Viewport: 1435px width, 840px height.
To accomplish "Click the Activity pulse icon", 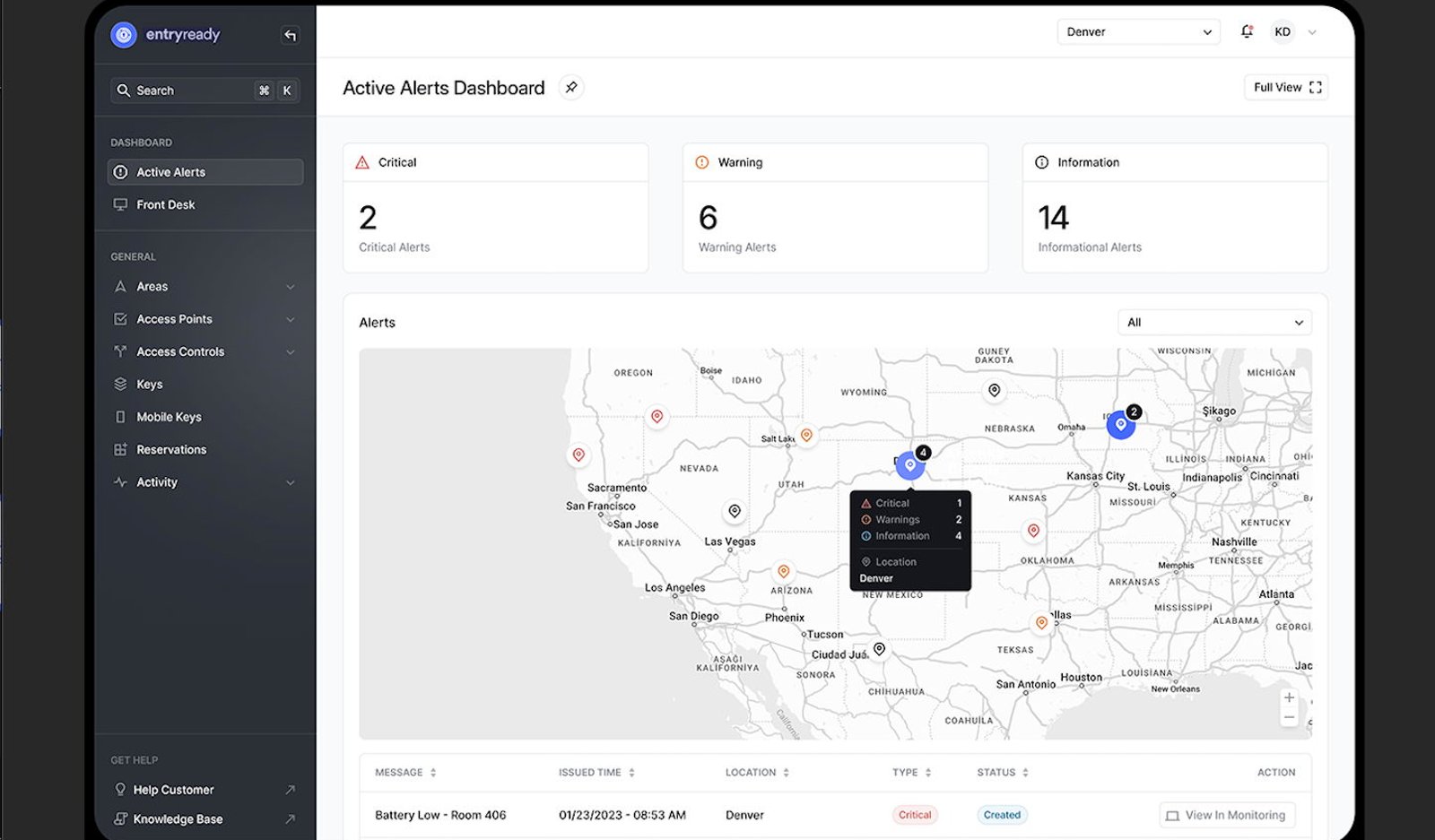I will click(x=120, y=481).
